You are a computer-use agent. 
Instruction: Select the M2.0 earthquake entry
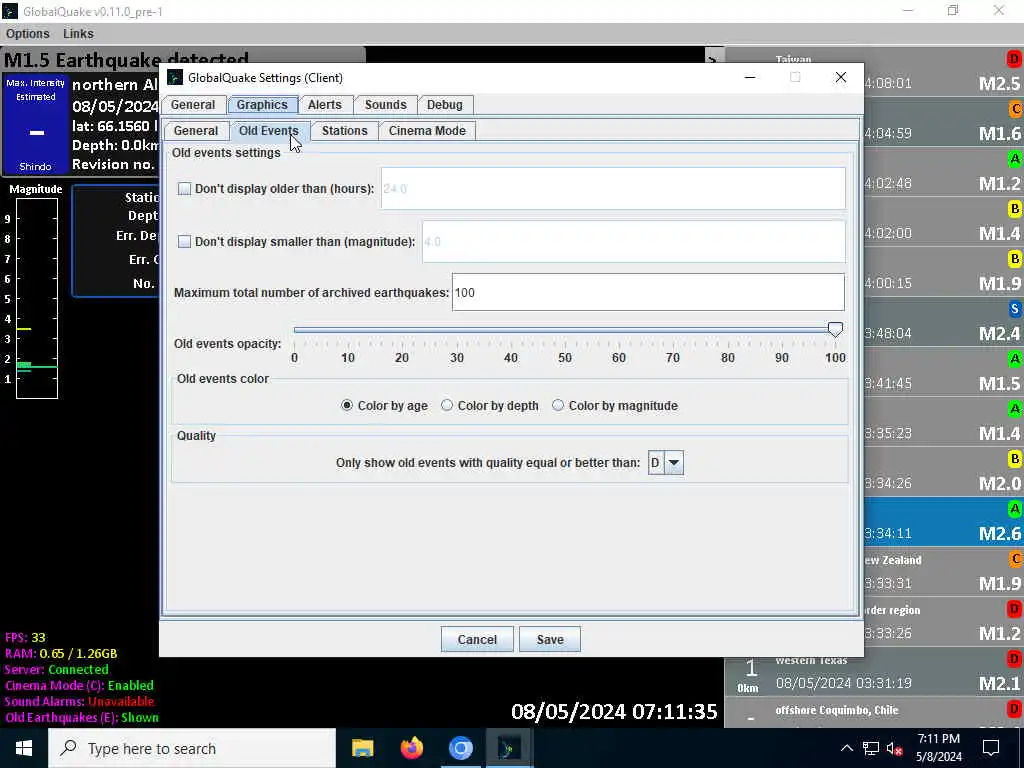(943, 472)
